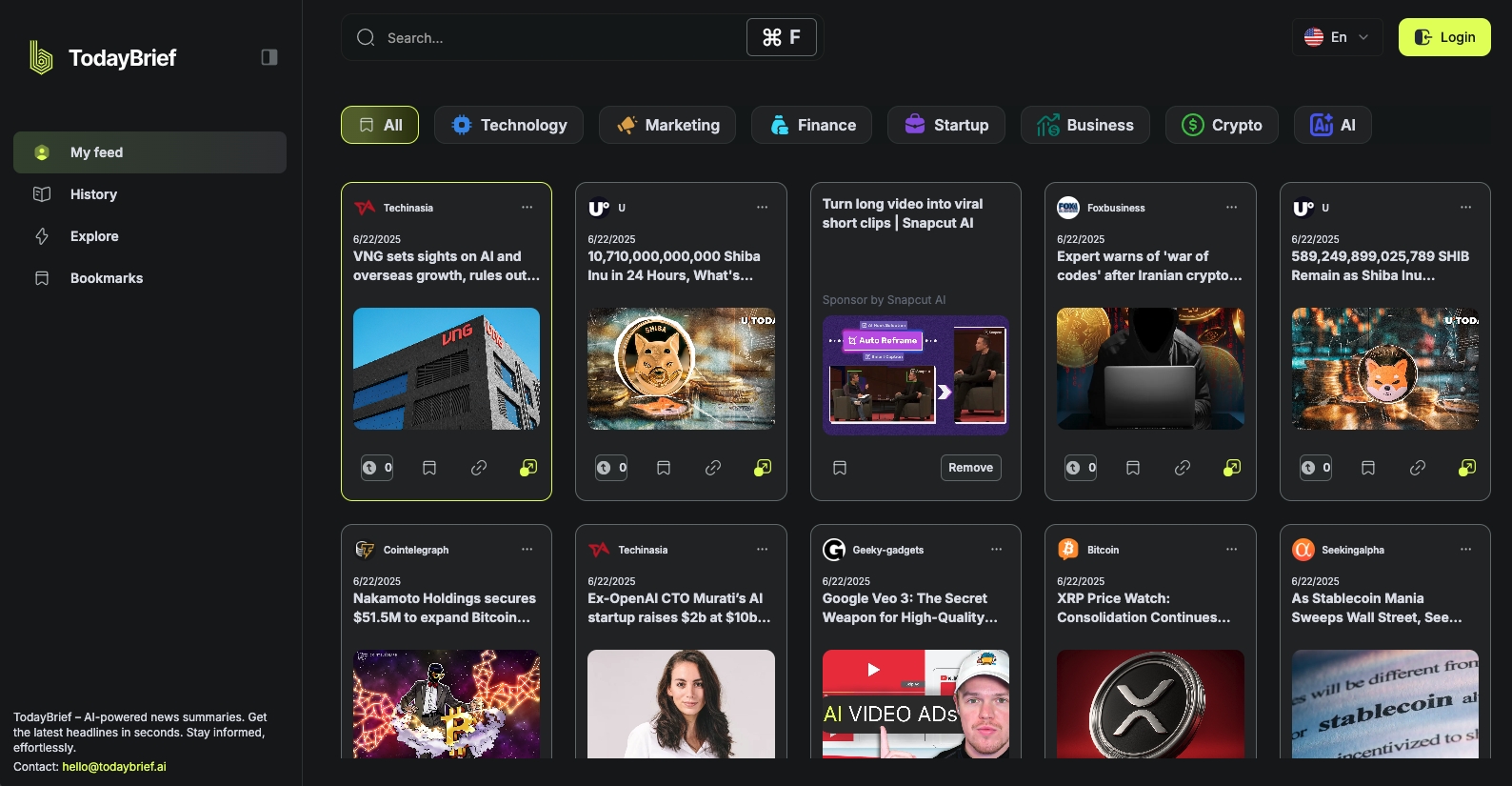The image size is (1512, 786).
Task: Bookmark the 589,249,899,025,789 SHIB article
Action: [1368, 468]
